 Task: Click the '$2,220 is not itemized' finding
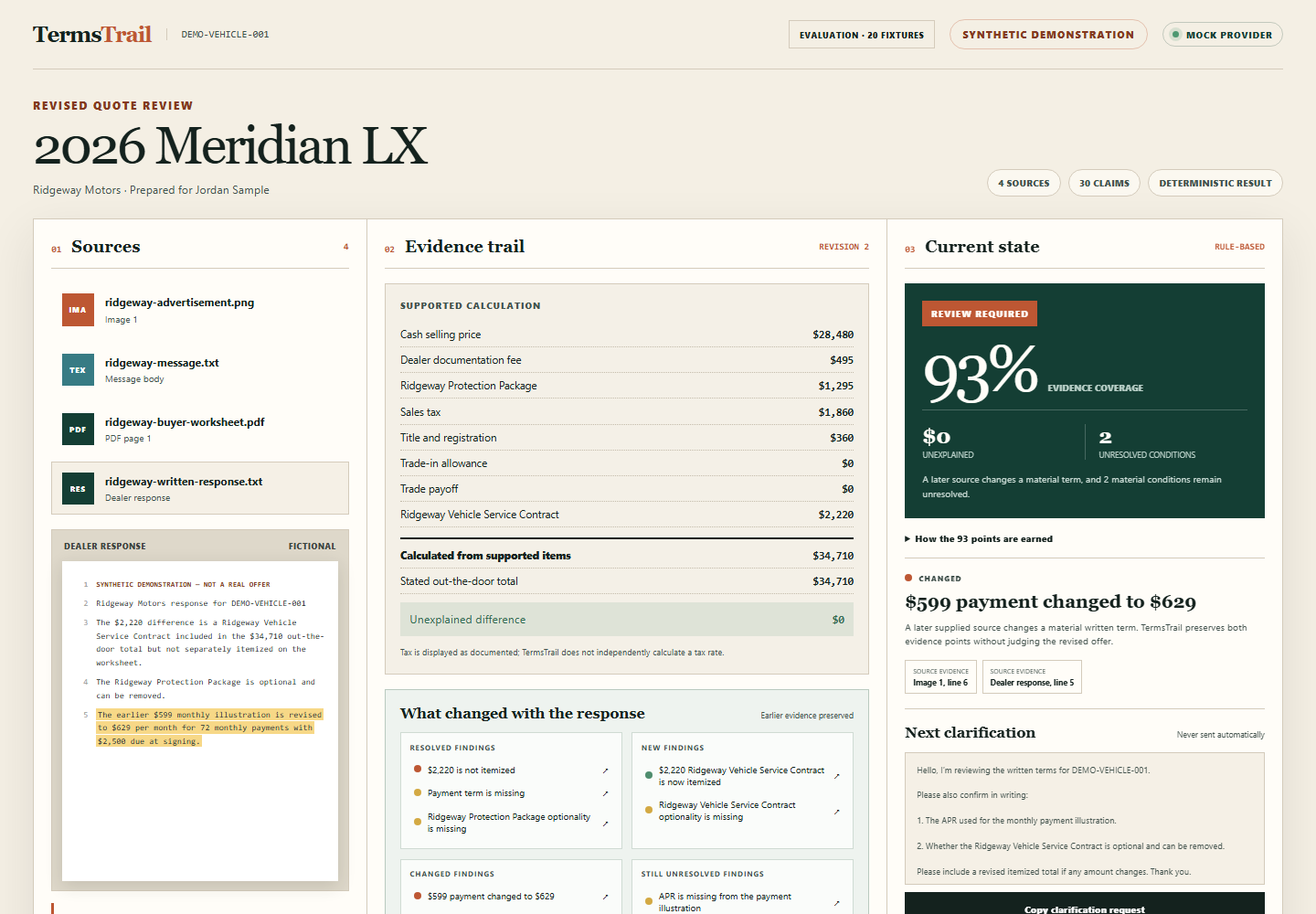click(512, 771)
